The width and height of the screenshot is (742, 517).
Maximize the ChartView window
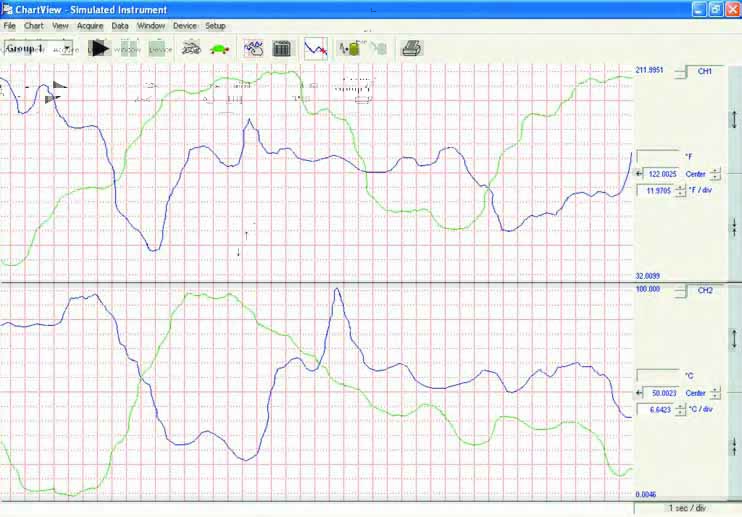(716, 9)
